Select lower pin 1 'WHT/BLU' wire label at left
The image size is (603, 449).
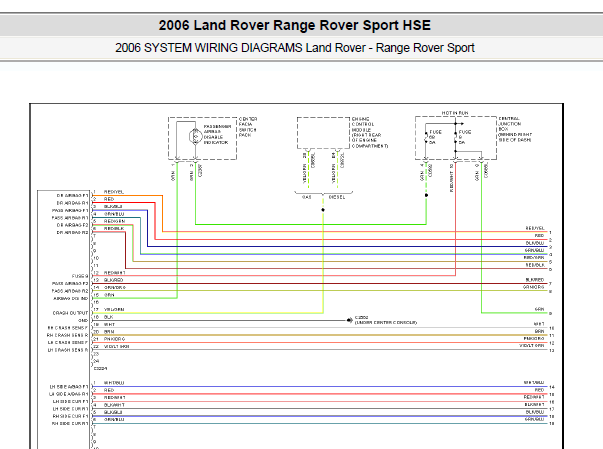[x=114, y=383]
